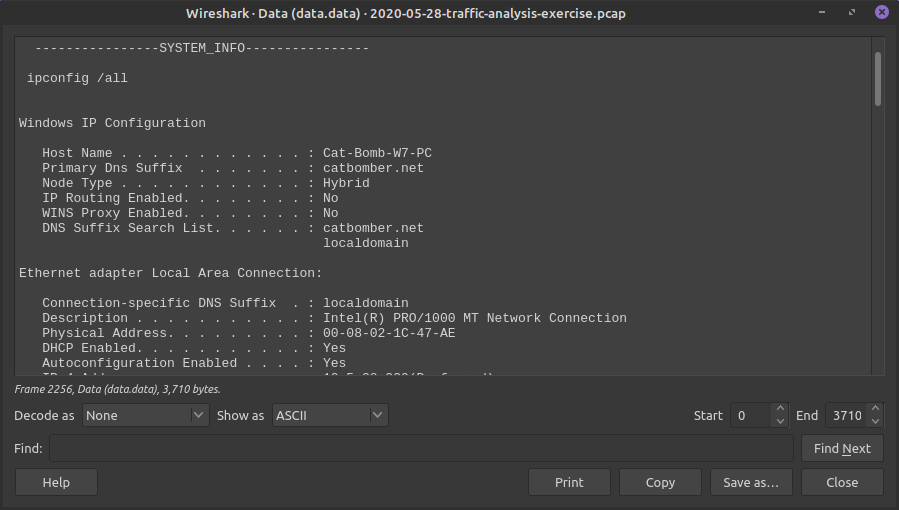Click 'Intel(R) PRO/1000 MT Network Connection' text
Viewport: 899px width, 510px height.
pyautogui.click(x=475, y=318)
